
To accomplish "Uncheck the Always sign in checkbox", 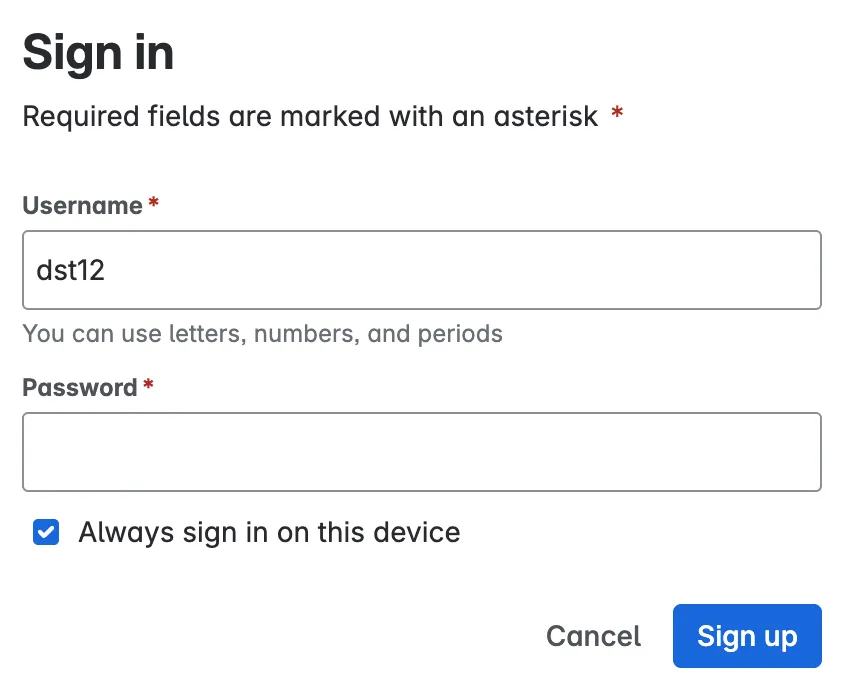I will point(46,533).
